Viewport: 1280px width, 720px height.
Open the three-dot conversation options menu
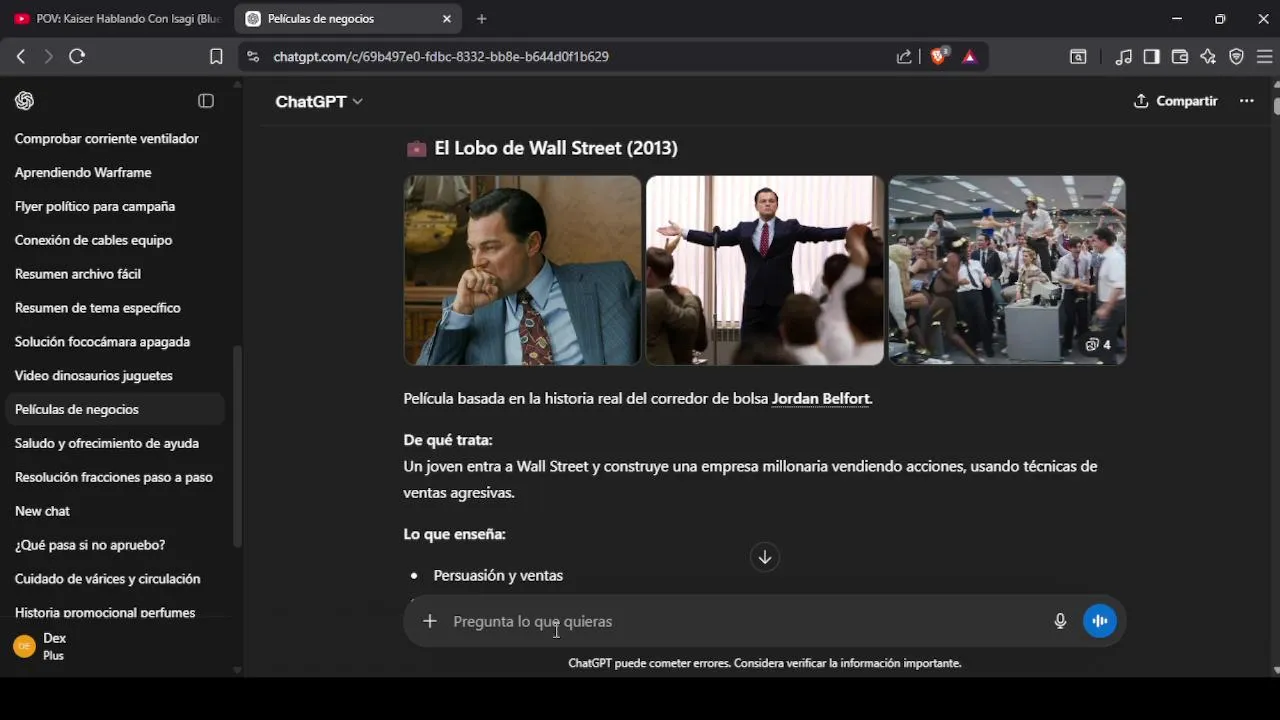click(x=1246, y=101)
